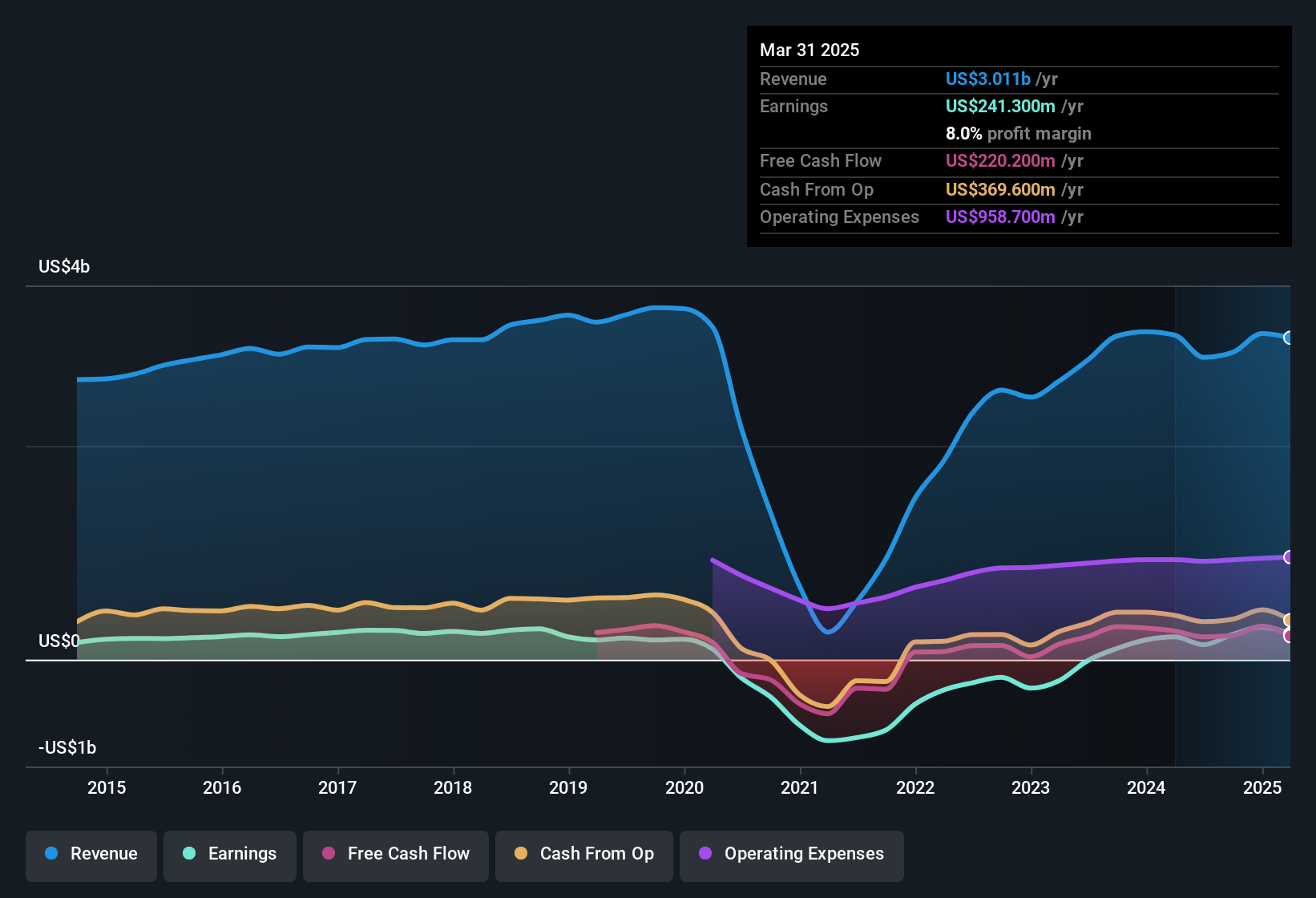Select the 2025 axis label
Viewport: 1316px width, 898px height.
1264,788
